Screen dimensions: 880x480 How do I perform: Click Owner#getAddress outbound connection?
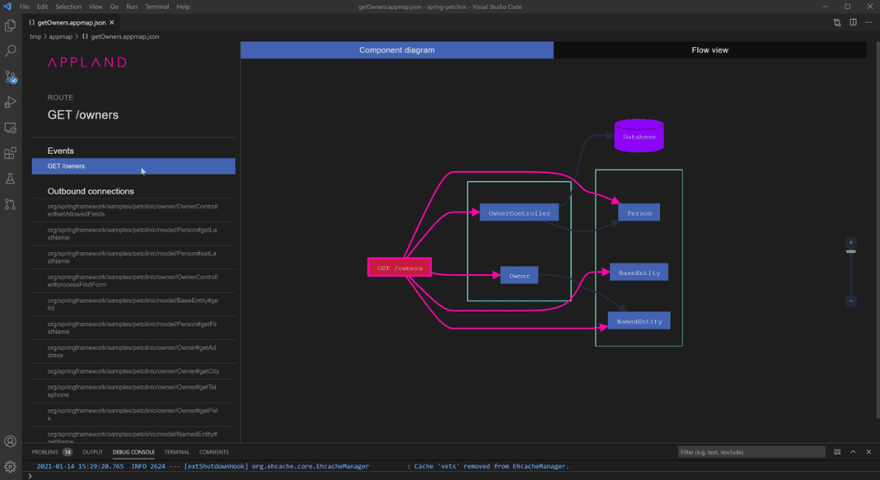pos(134,351)
